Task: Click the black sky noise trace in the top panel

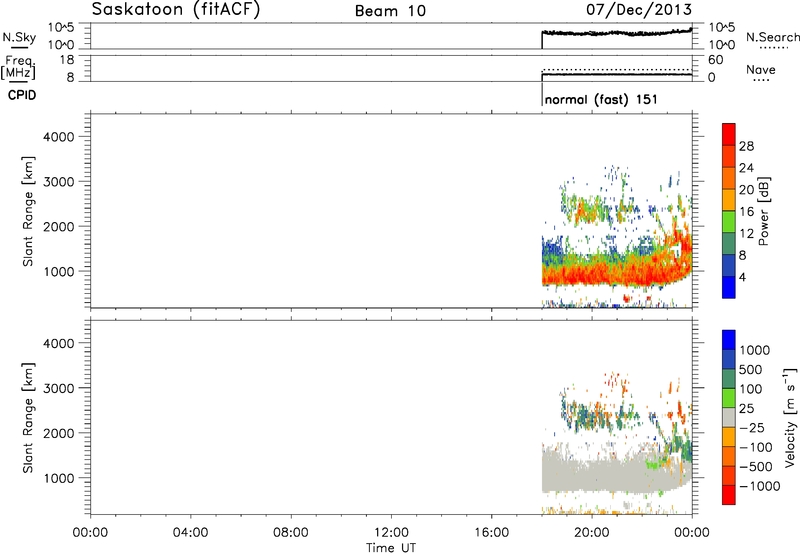Action: 617,33
